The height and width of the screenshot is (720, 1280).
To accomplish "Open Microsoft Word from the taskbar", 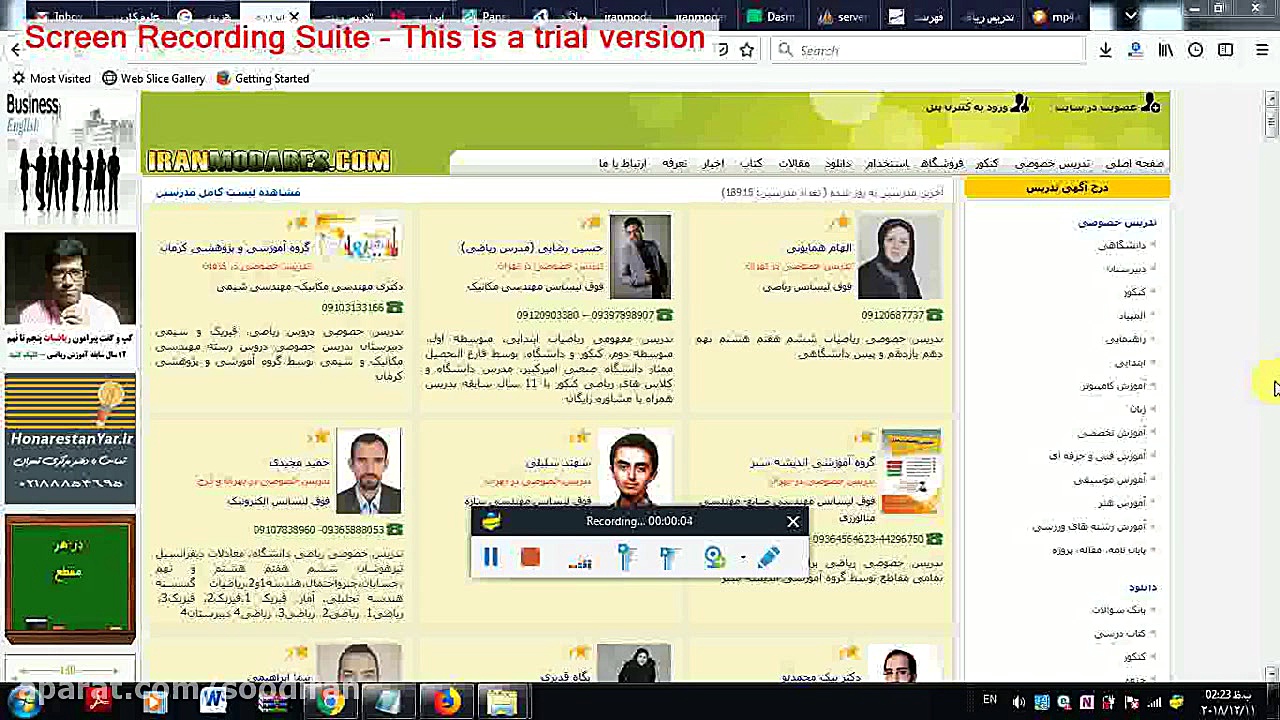I will [x=213, y=702].
